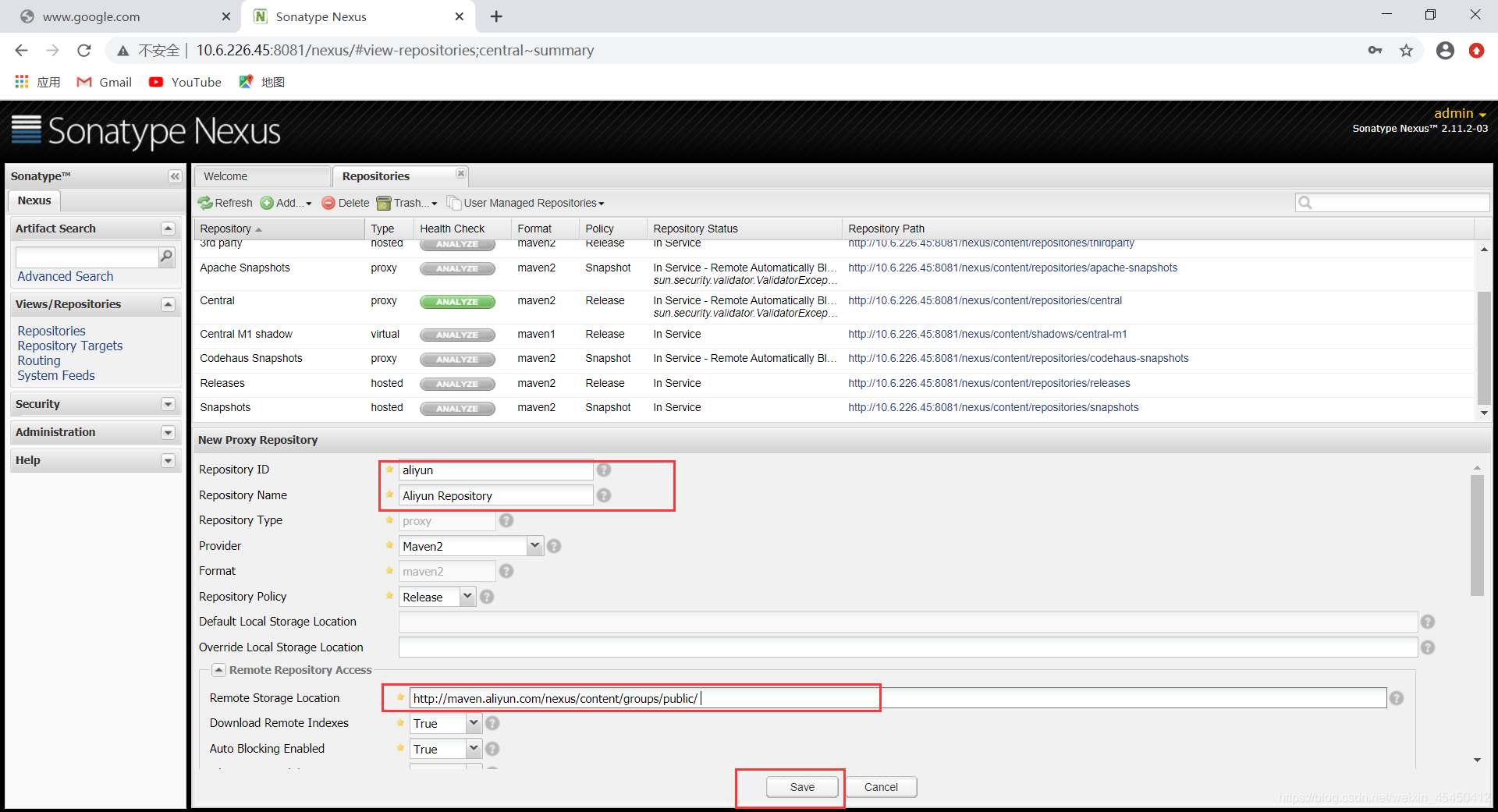Open the browser profile icon

point(1445,51)
